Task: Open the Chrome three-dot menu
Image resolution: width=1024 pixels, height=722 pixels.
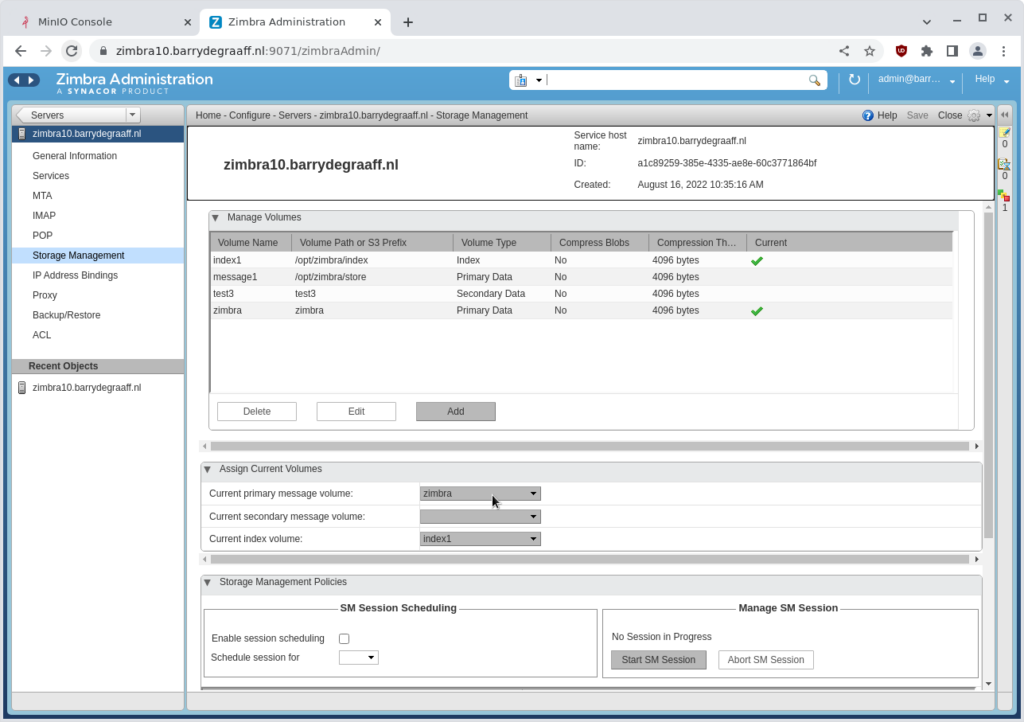Action: coord(1004,51)
